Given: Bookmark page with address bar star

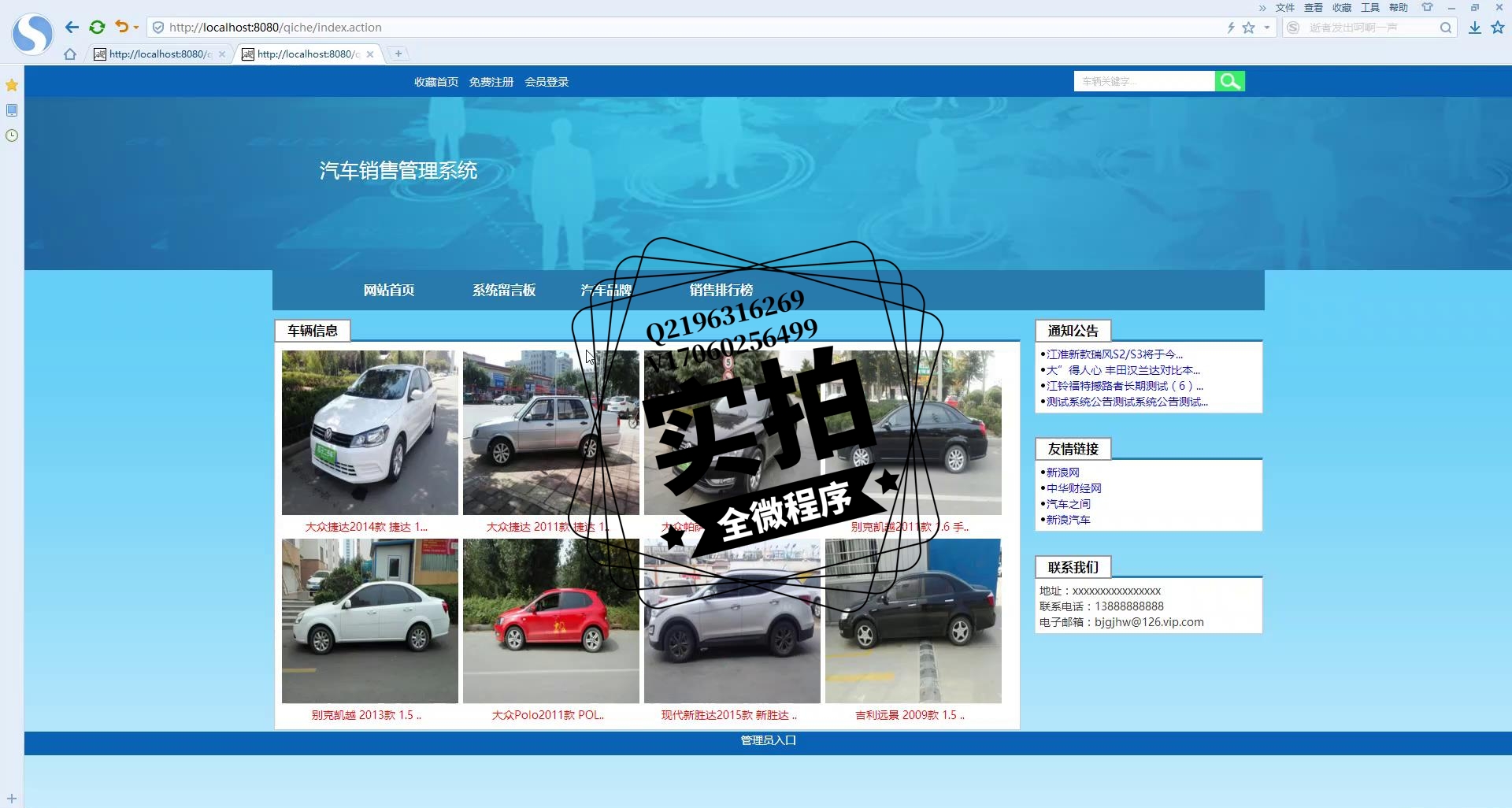Looking at the screenshot, I should click(x=1249, y=28).
